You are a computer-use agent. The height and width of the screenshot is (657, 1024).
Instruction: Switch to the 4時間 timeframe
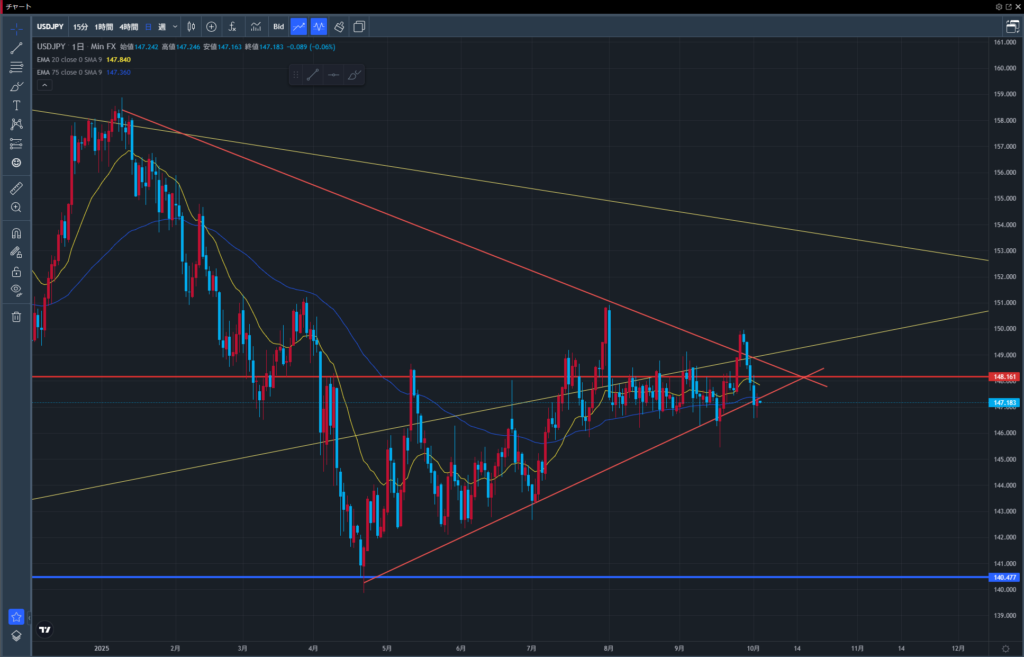(129, 26)
